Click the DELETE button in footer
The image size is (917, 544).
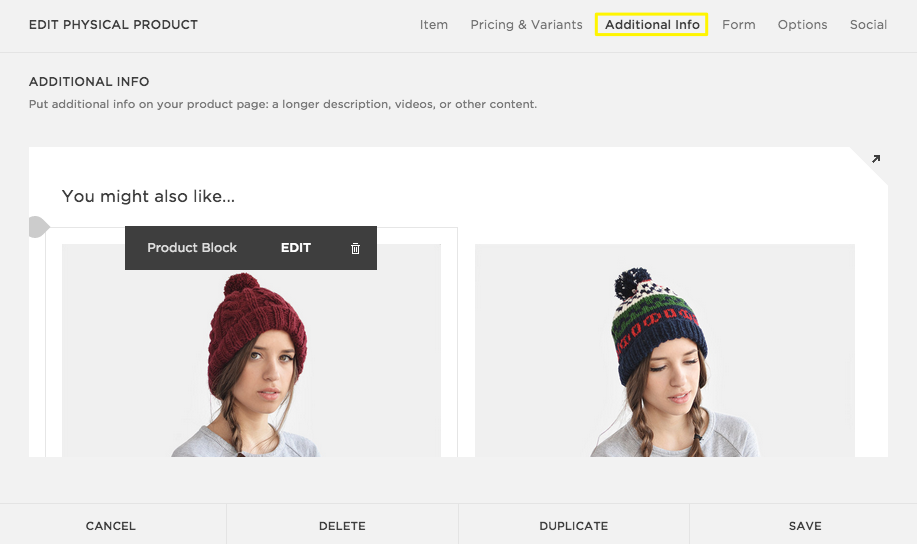point(342,526)
